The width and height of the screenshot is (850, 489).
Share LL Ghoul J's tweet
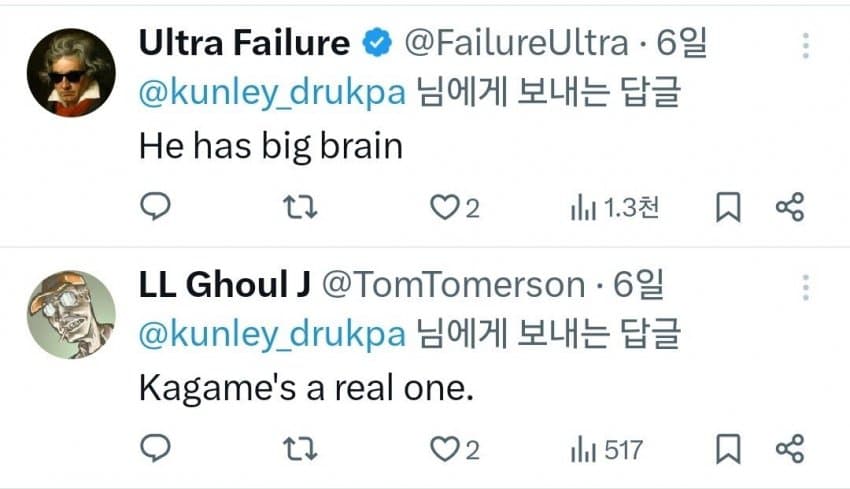[x=790, y=450]
